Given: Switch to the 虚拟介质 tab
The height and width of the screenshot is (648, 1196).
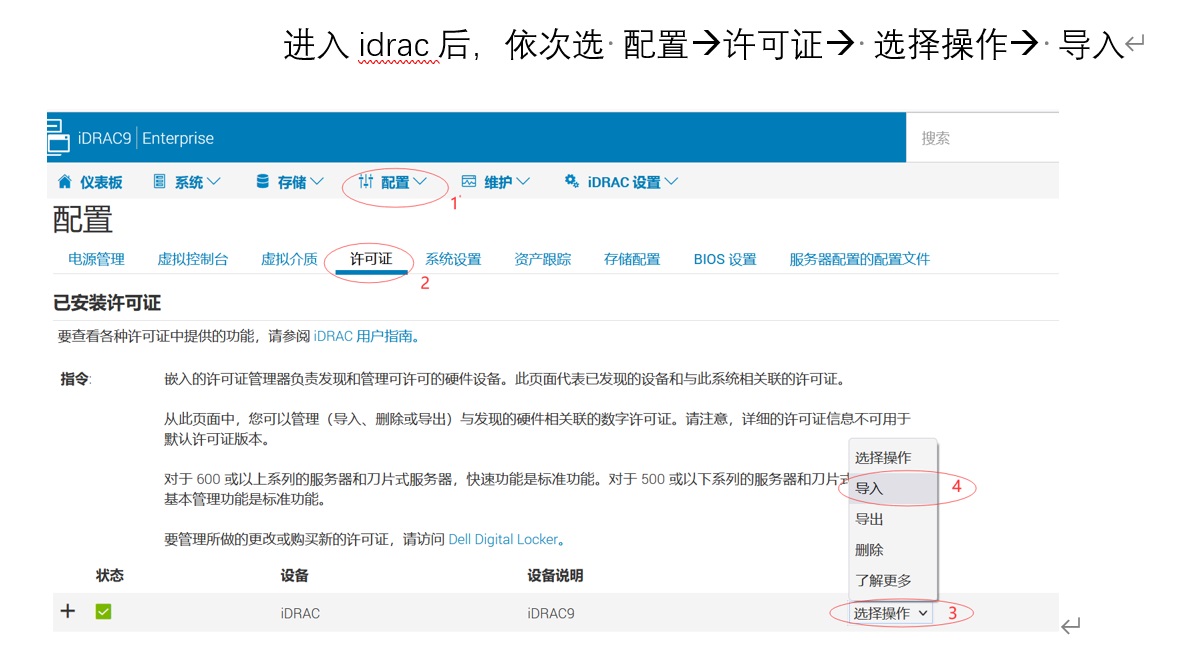Looking at the screenshot, I should [289, 259].
